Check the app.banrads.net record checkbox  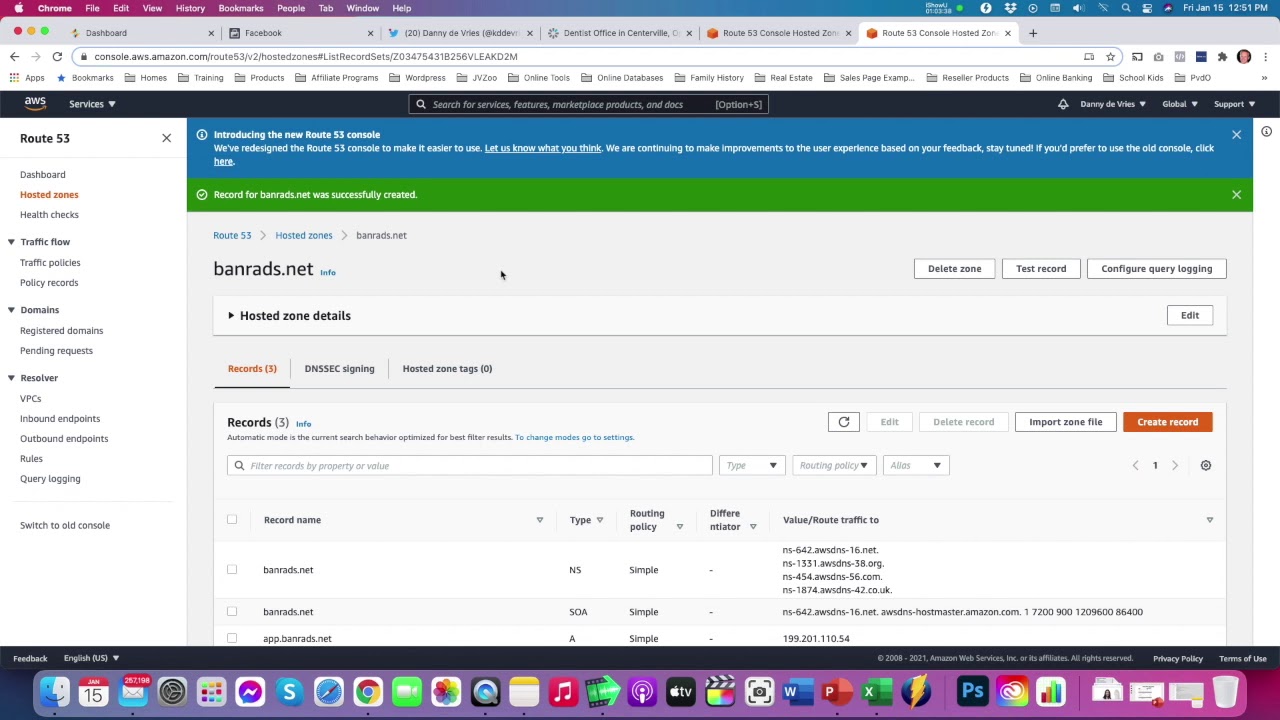(232, 638)
